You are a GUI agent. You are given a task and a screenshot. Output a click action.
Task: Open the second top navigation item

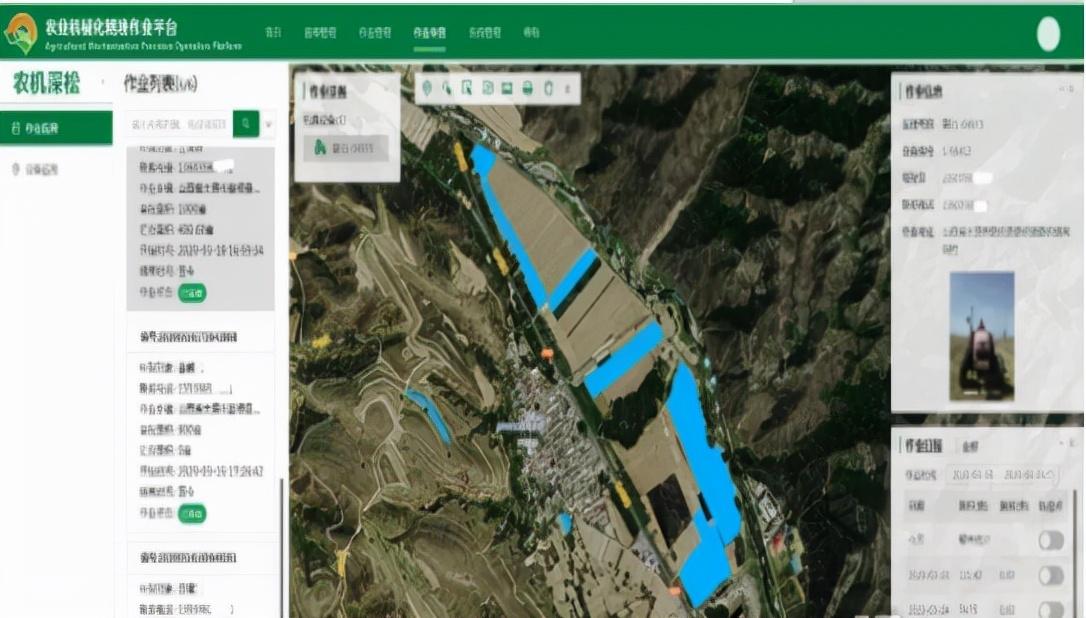coord(320,33)
